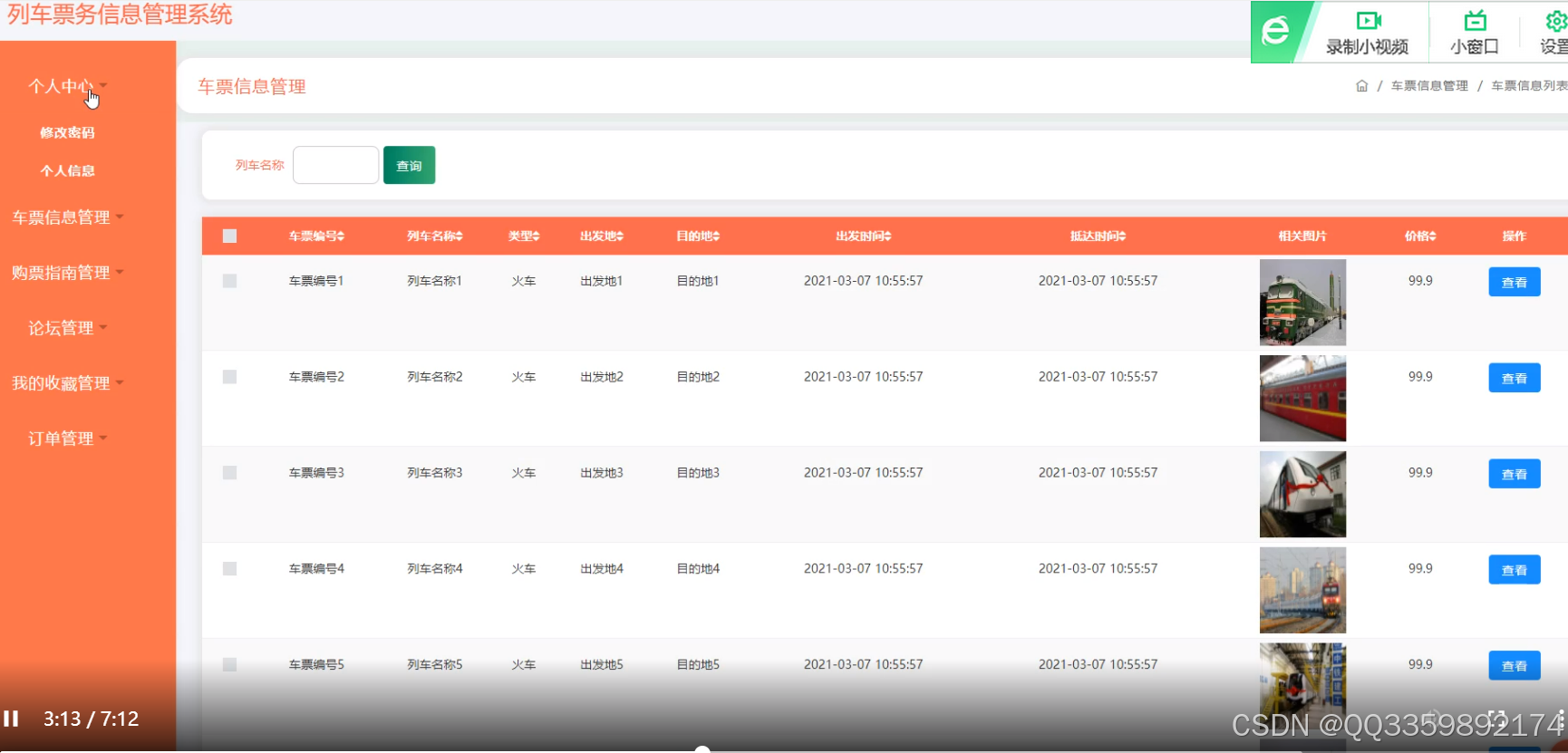
Task: View details of 车票编号2 with 查看
Action: click(1514, 378)
